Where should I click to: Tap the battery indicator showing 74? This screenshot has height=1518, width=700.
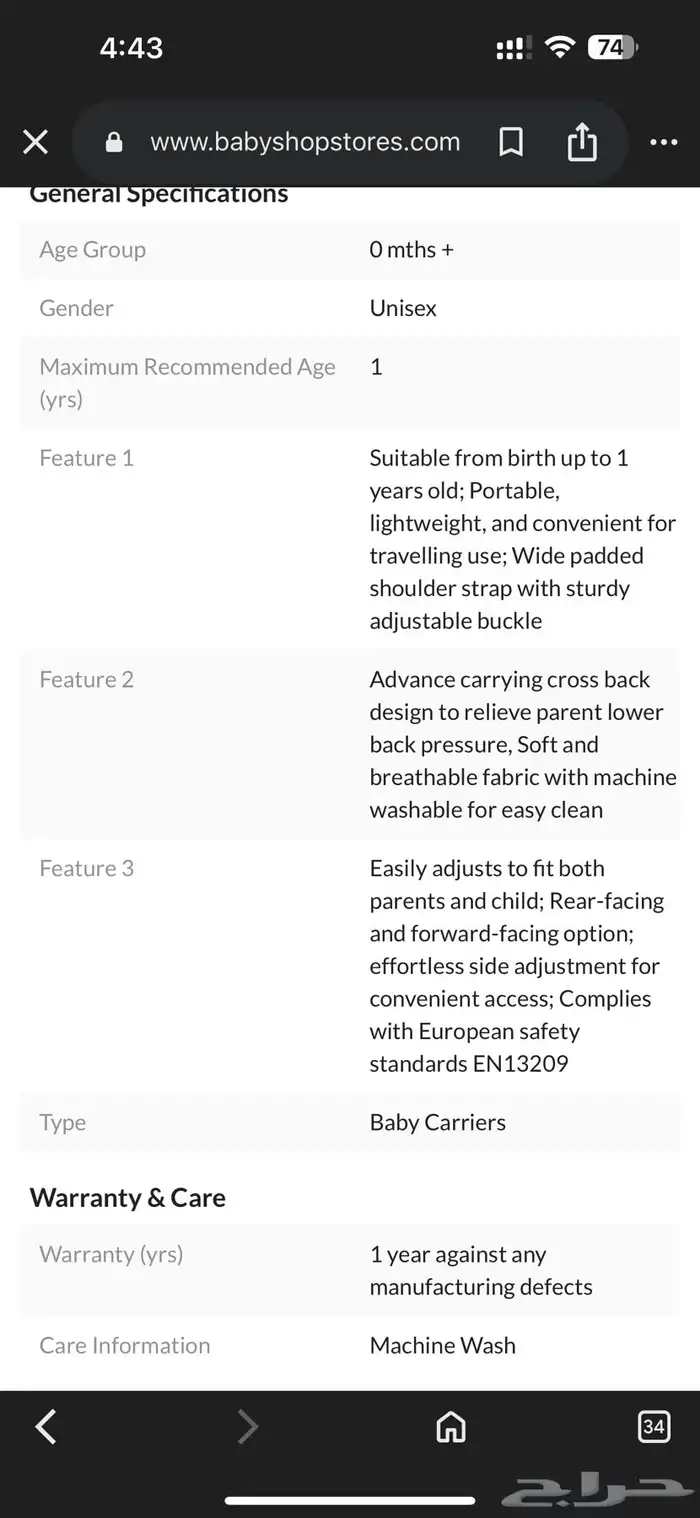point(612,47)
